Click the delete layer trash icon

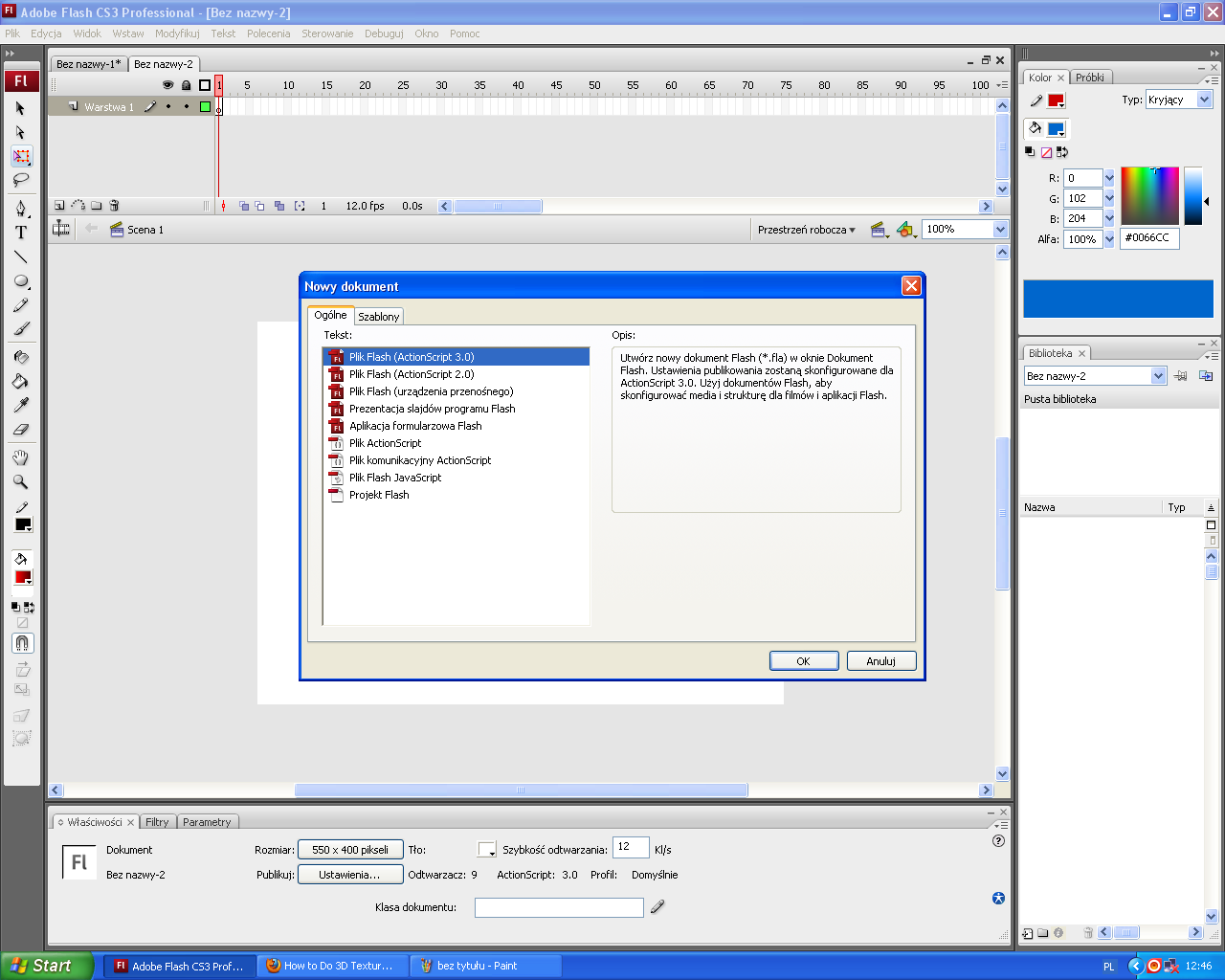point(114,206)
